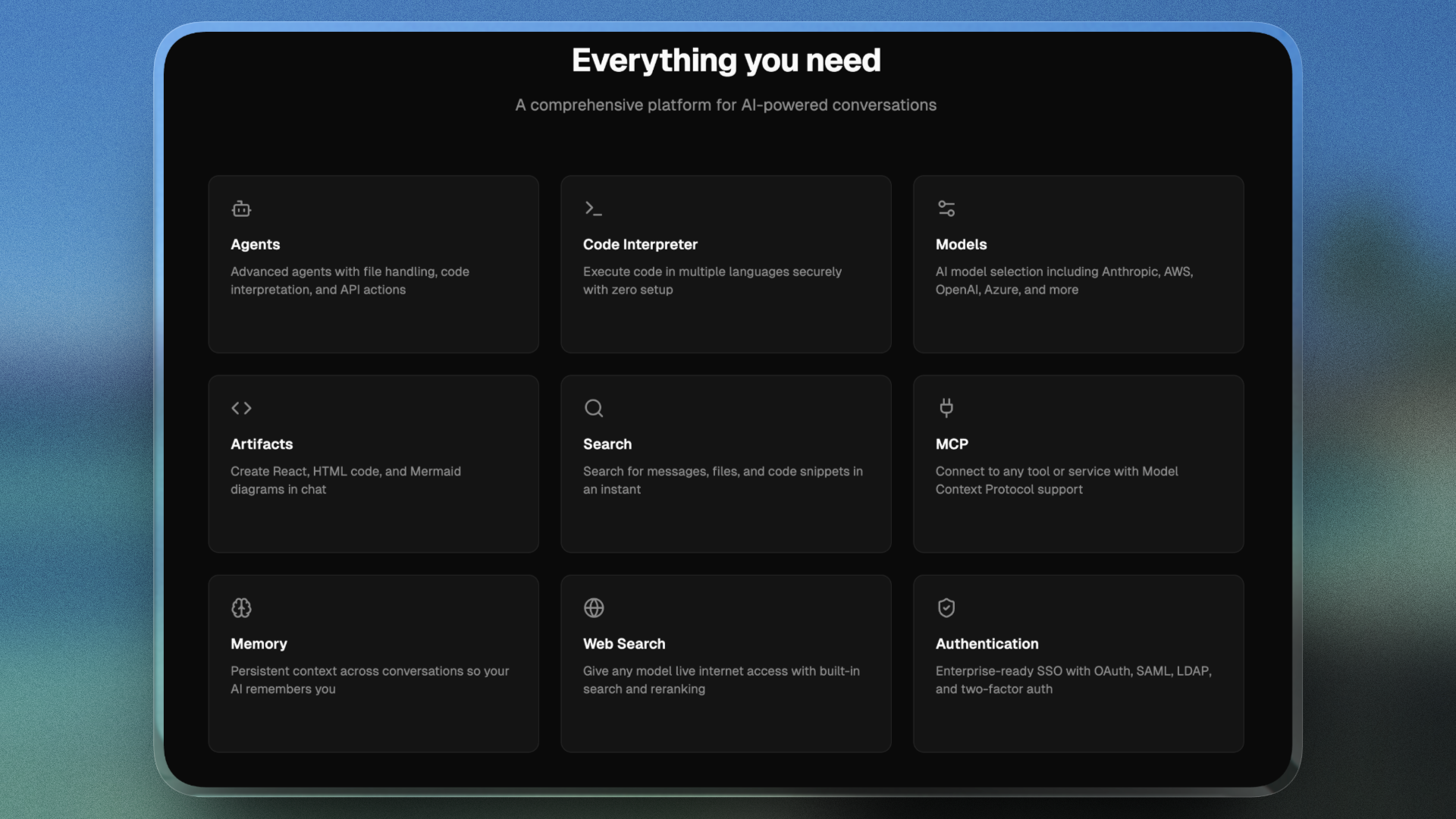Image resolution: width=1456 pixels, height=819 pixels.
Task: Click the "Everything you need" heading
Action: (726, 61)
